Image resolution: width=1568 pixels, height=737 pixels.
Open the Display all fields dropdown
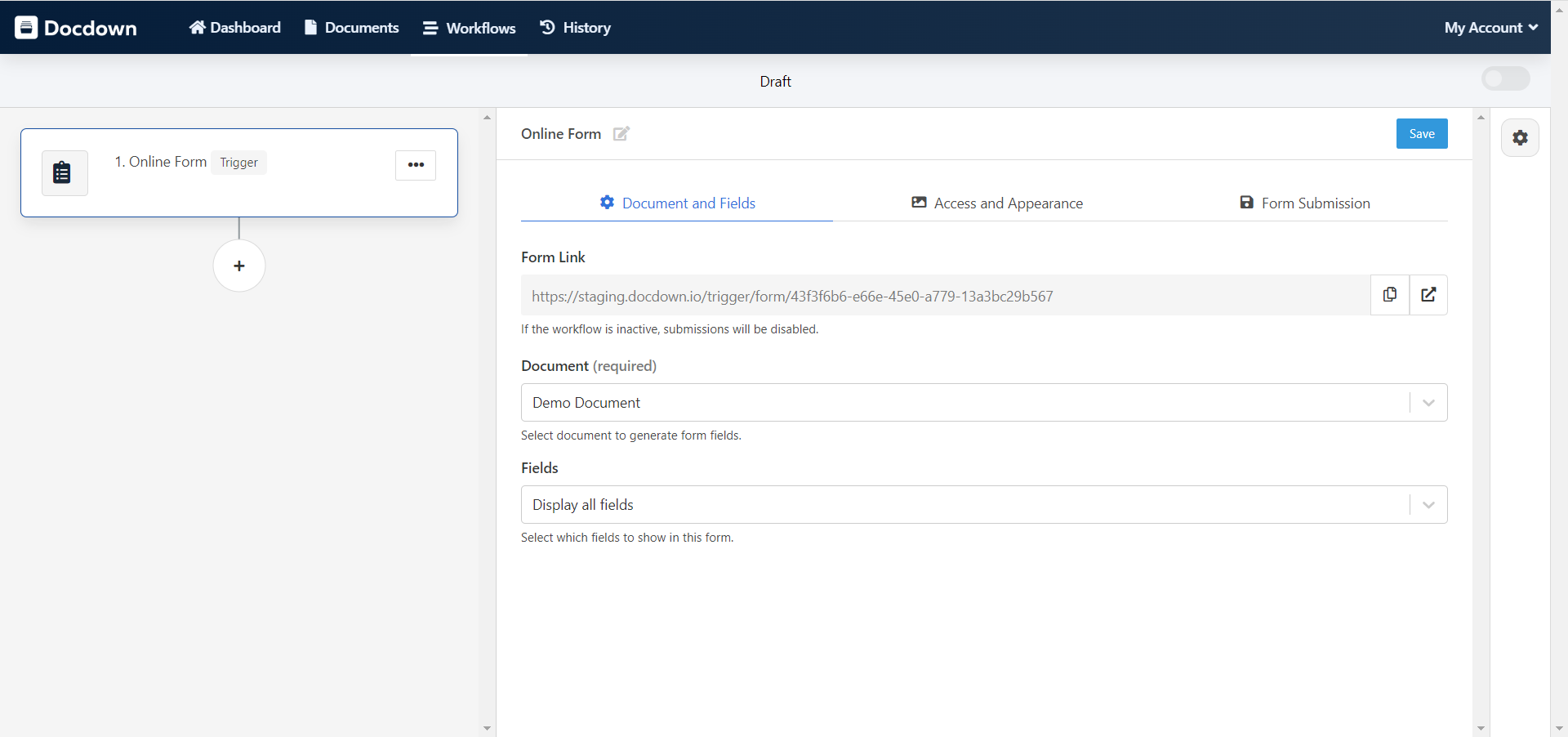(x=1428, y=504)
